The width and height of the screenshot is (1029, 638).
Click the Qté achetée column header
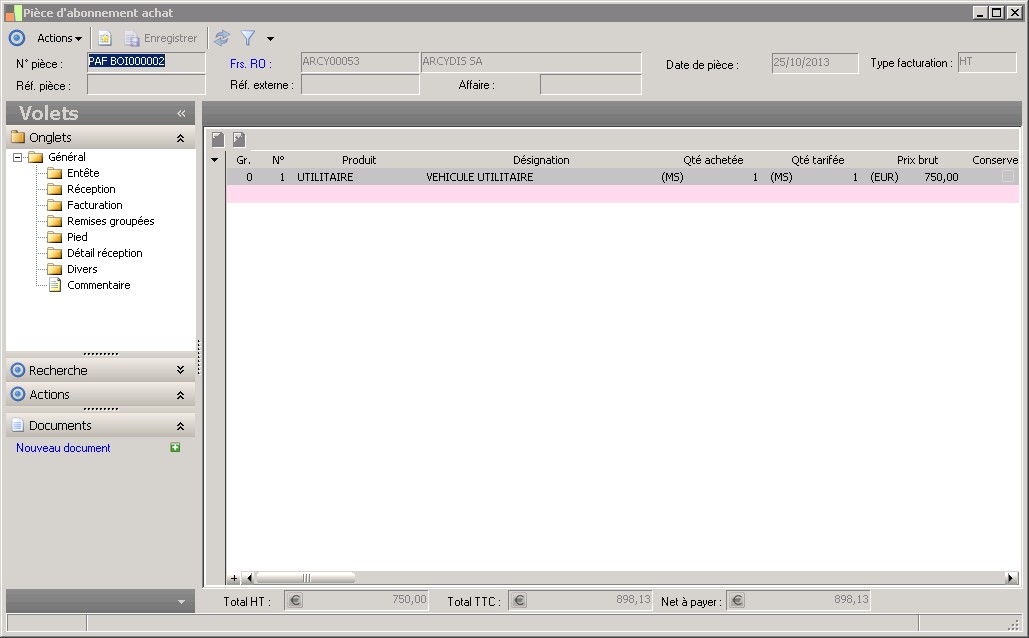713,160
